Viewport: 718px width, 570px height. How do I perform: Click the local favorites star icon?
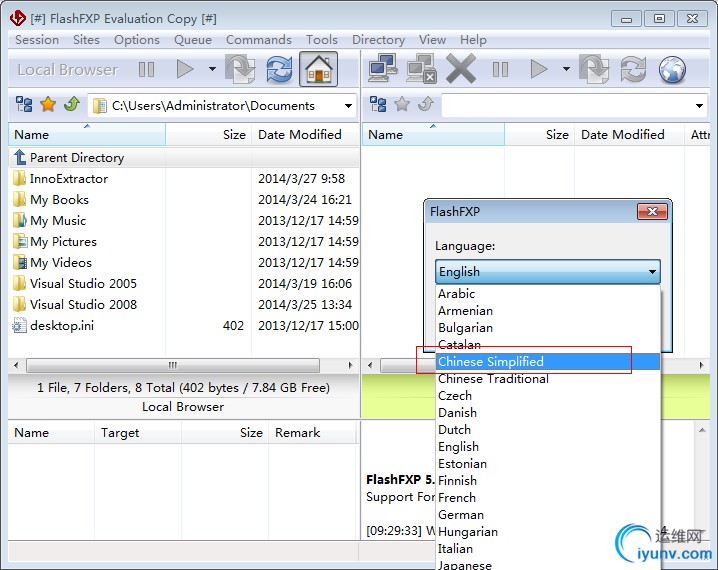[48, 104]
